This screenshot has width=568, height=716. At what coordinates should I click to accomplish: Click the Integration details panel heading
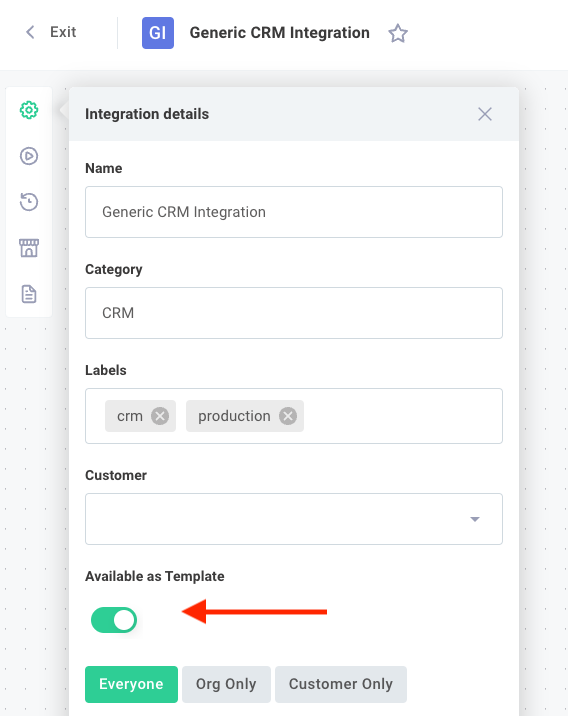pyautogui.click(x=147, y=114)
